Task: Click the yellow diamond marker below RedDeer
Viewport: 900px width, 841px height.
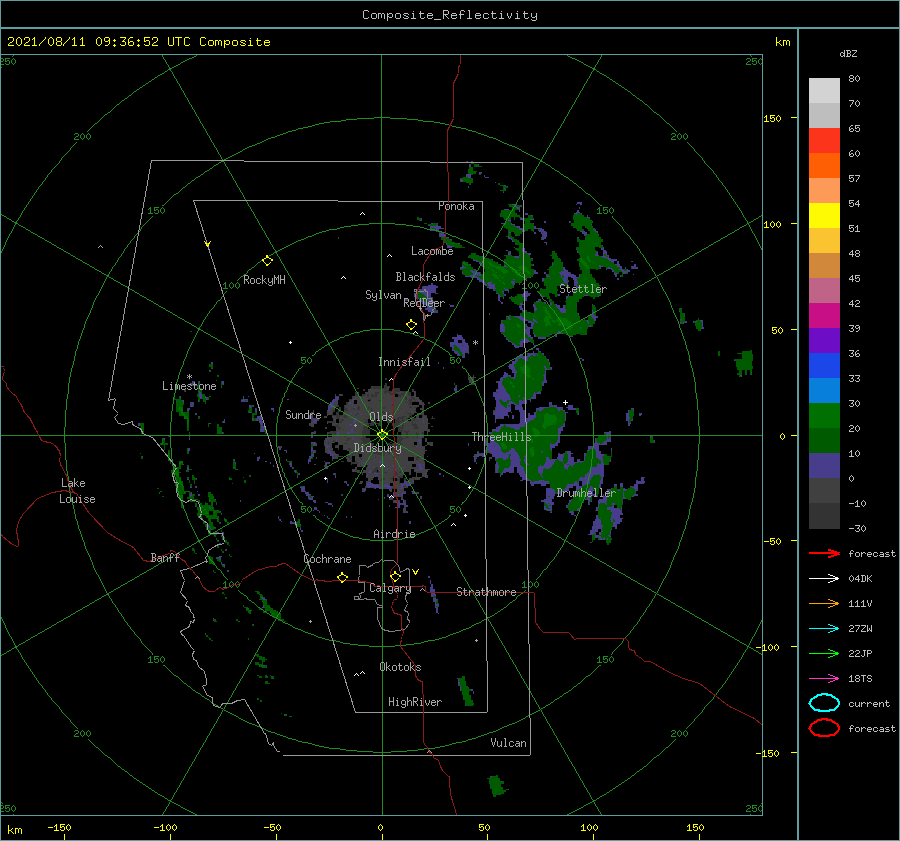Action: click(411, 325)
